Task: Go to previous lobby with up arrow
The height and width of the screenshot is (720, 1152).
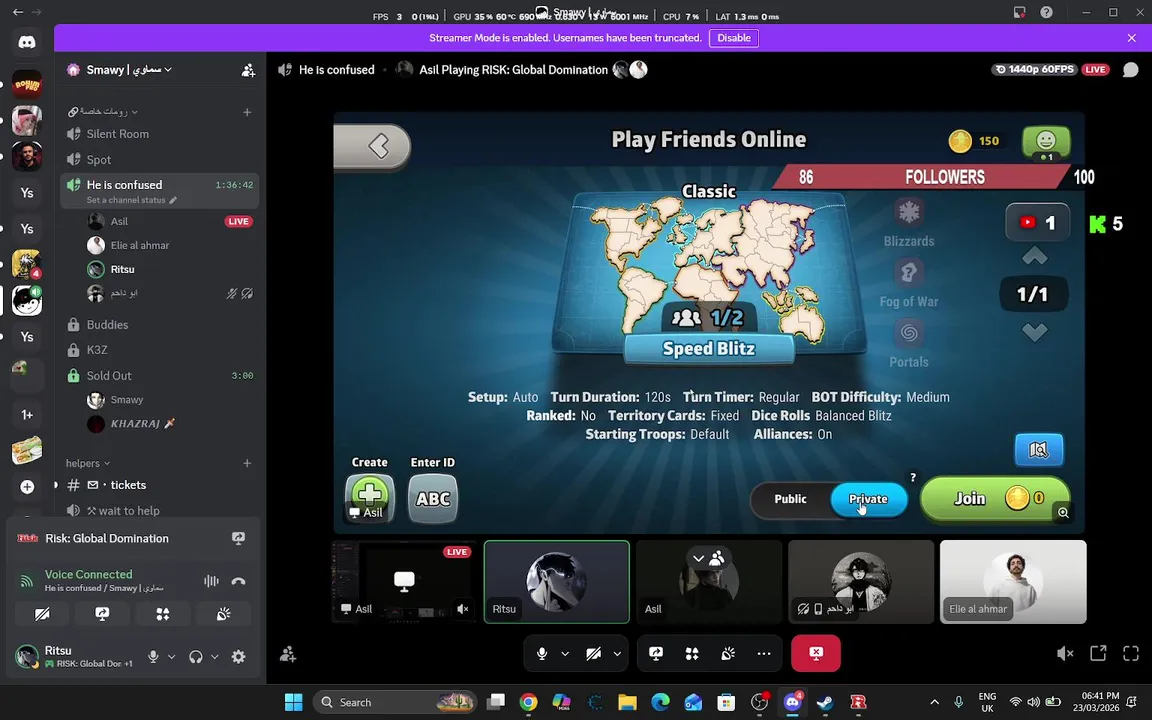Action: click(1034, 256)
